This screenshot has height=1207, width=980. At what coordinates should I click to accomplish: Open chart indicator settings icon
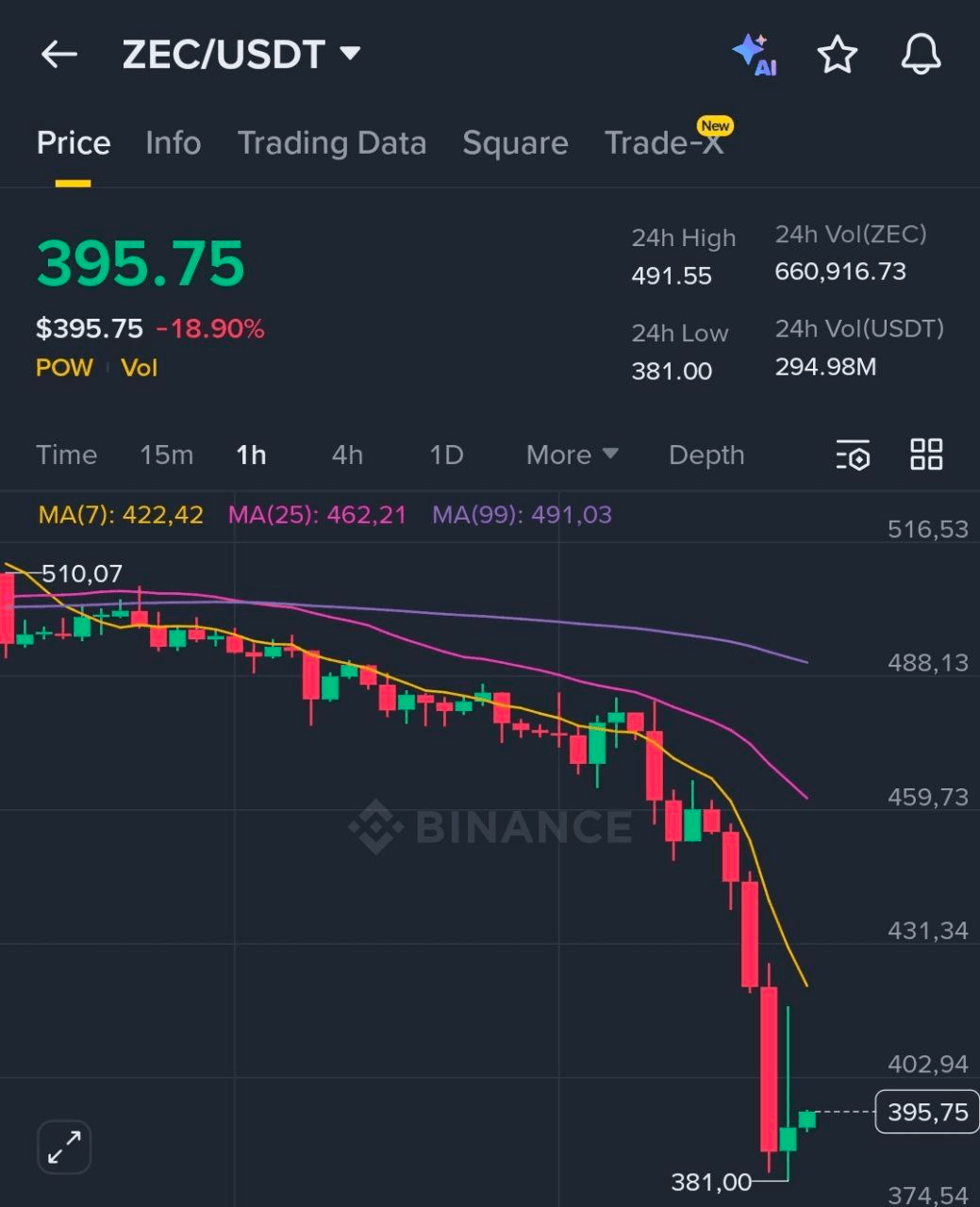click(853, 455)
